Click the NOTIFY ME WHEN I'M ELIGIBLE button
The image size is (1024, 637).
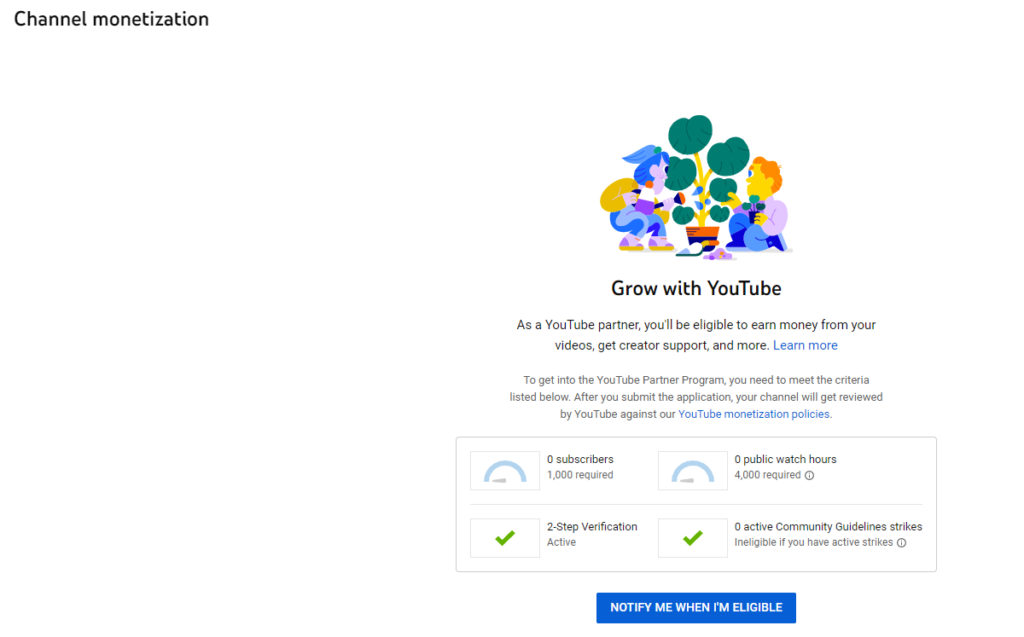696,608
